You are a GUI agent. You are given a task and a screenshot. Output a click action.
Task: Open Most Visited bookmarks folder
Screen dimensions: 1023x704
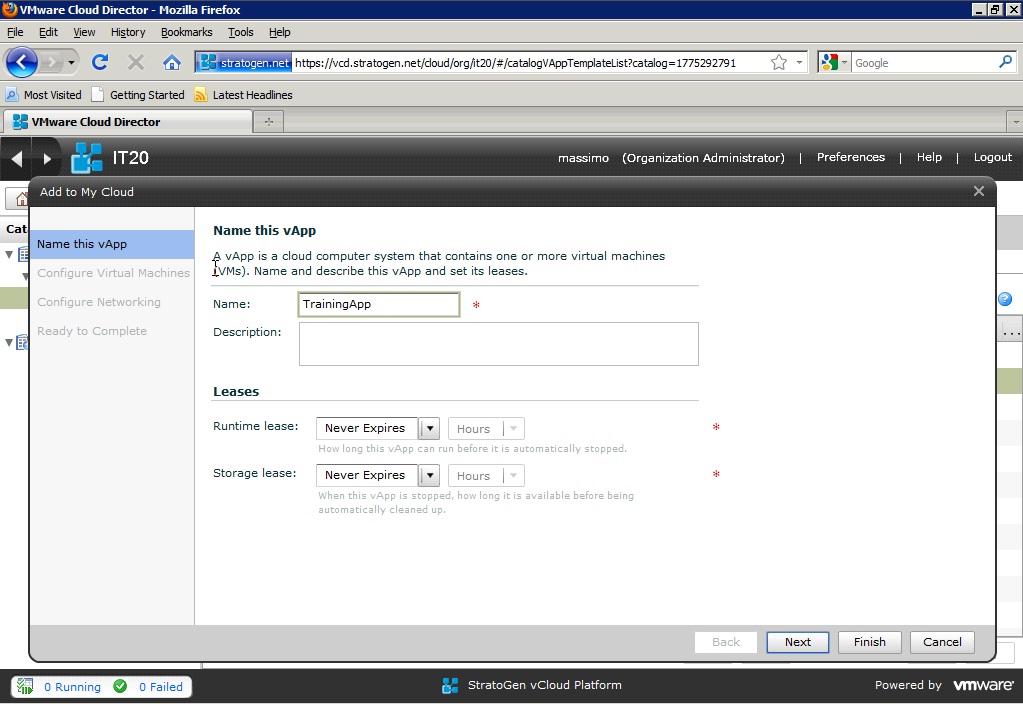coord(44,95)
